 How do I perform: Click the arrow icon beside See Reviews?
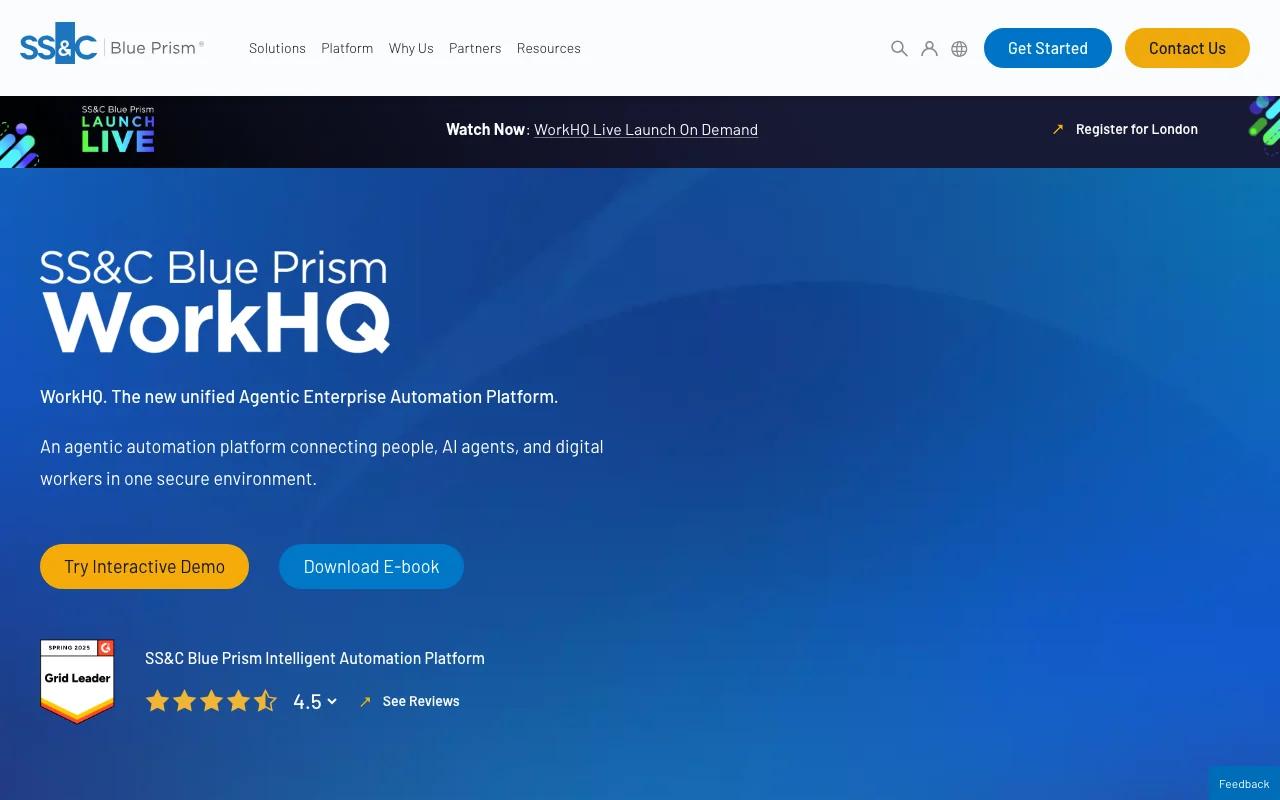[x=365, y=702]
